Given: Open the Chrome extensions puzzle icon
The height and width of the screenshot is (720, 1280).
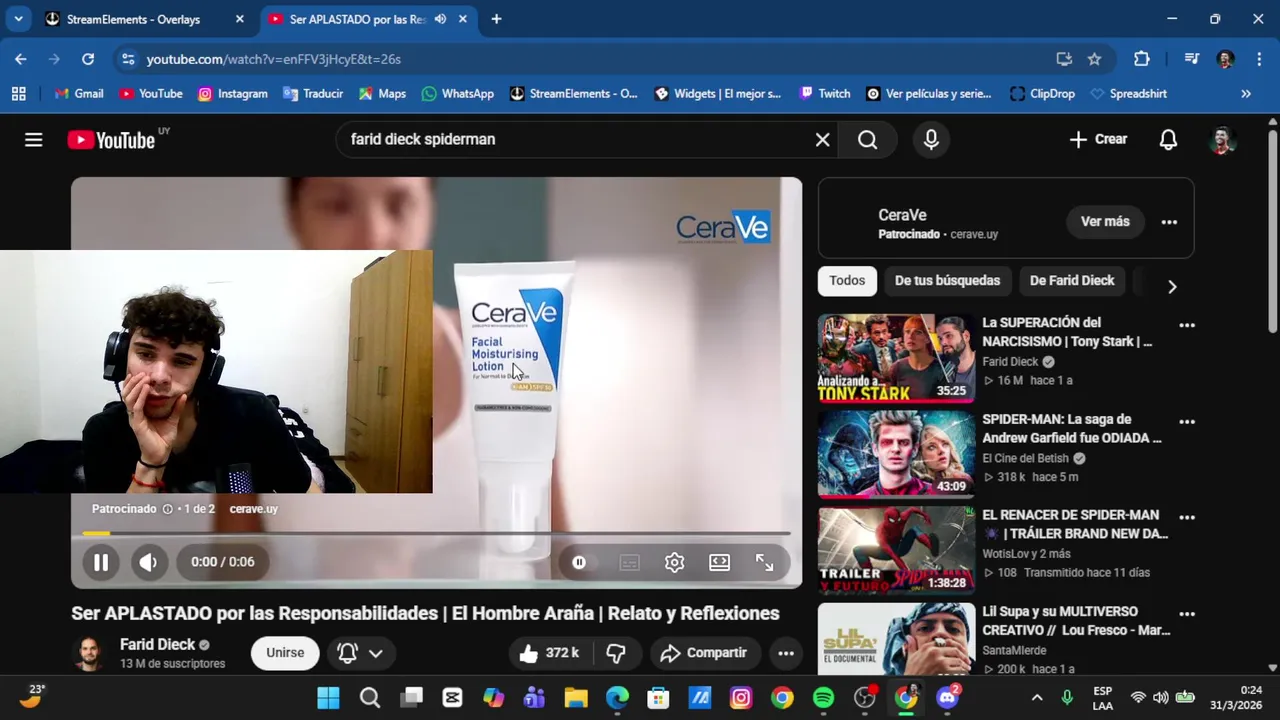Looking at the screenshot, I should [x=1142, y=59].
